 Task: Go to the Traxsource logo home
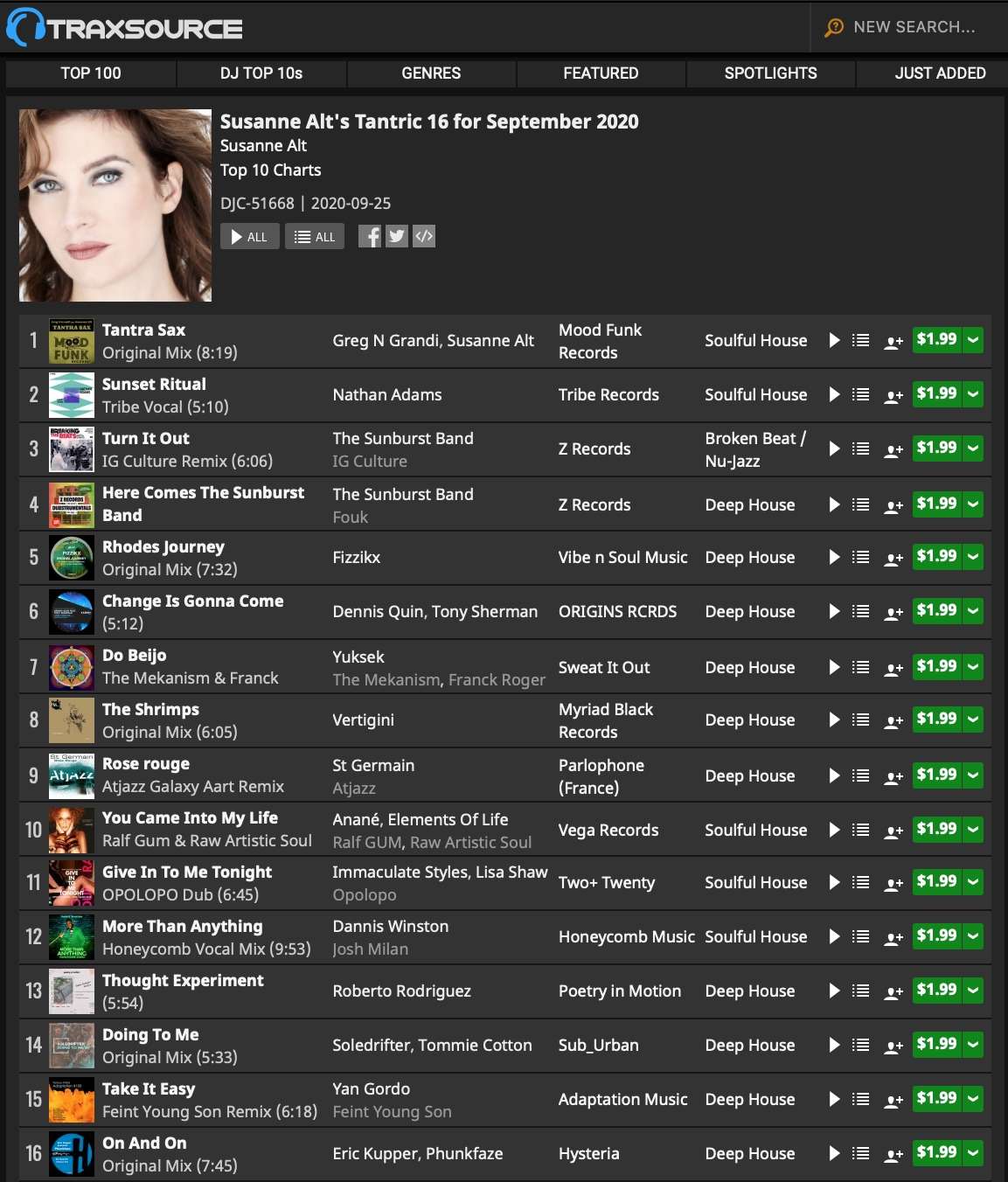(x=124, y=27)
